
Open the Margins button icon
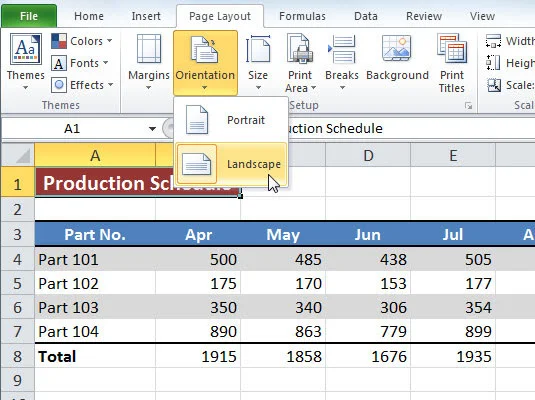click(149, 49)
